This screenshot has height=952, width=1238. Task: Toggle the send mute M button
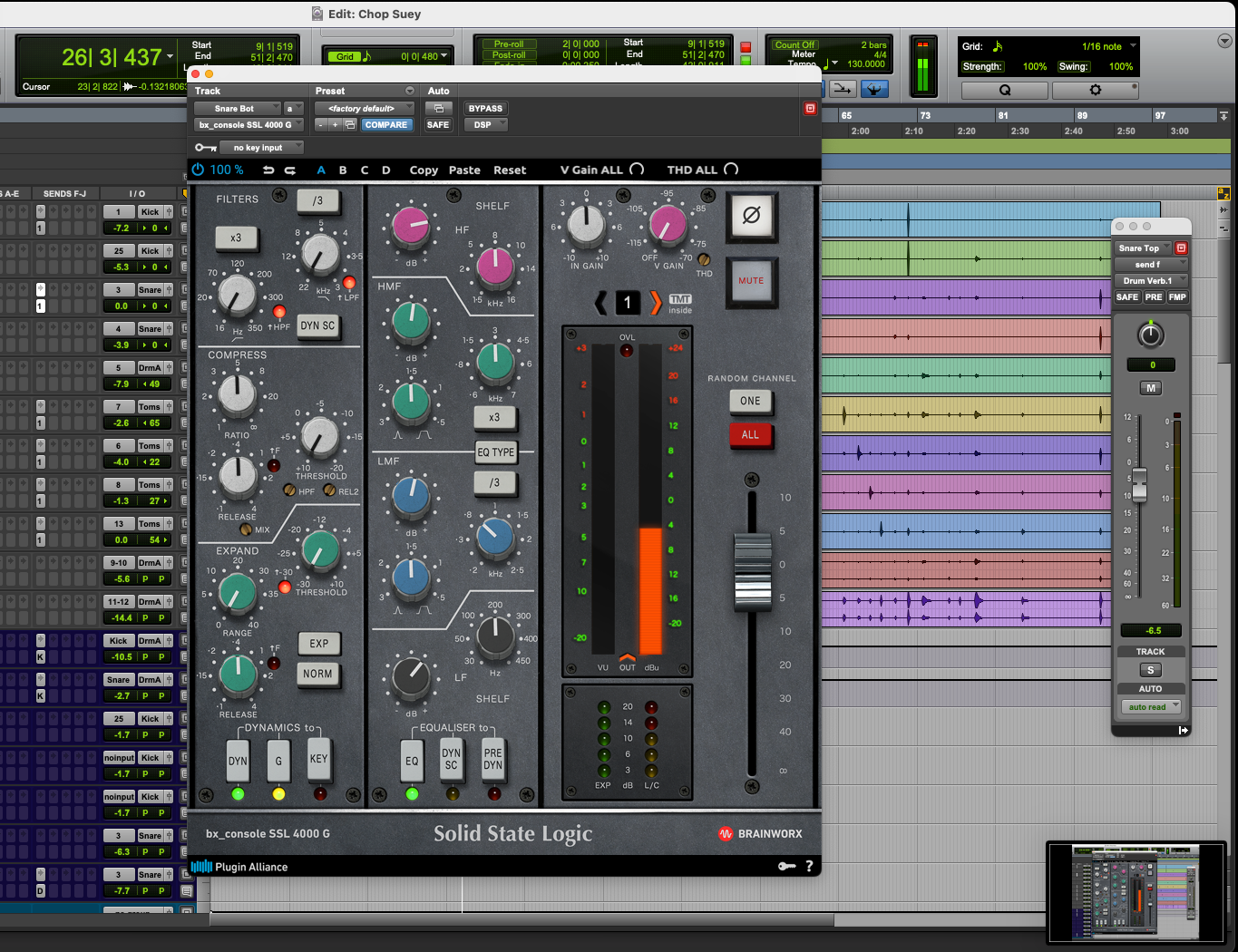pos(1150,388)
